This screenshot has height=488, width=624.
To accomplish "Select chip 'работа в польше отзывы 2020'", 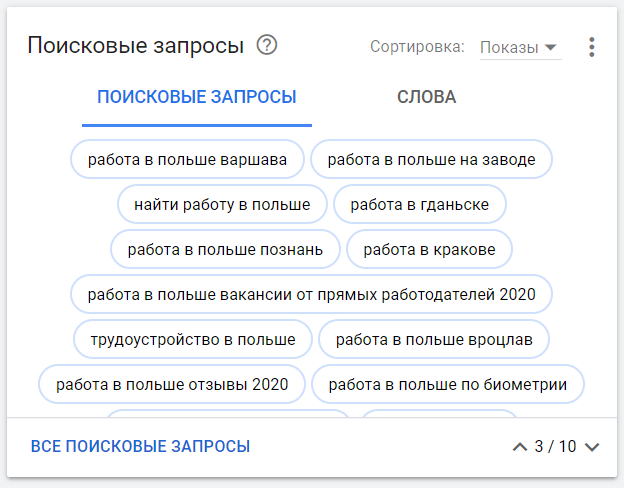I will click(172, 384).
